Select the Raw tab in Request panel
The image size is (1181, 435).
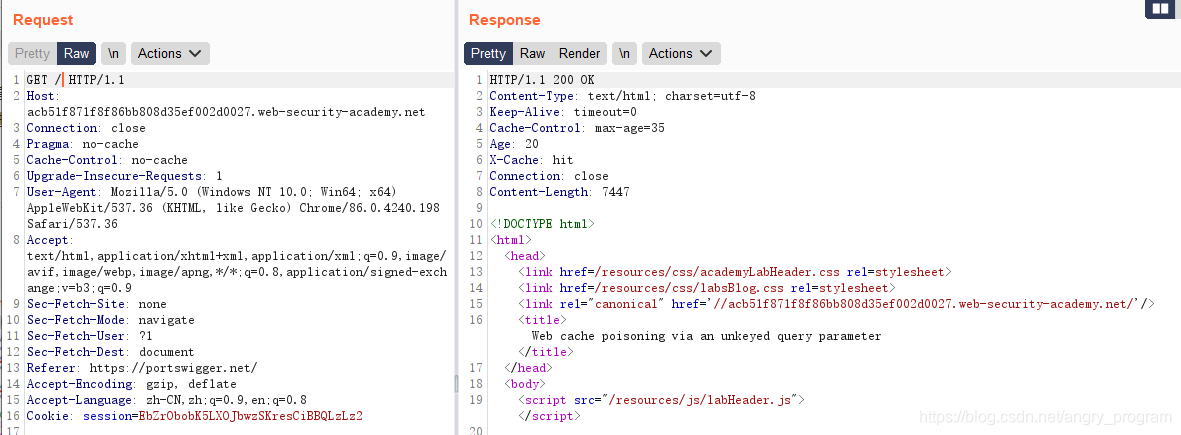click(x=76, y=53)
